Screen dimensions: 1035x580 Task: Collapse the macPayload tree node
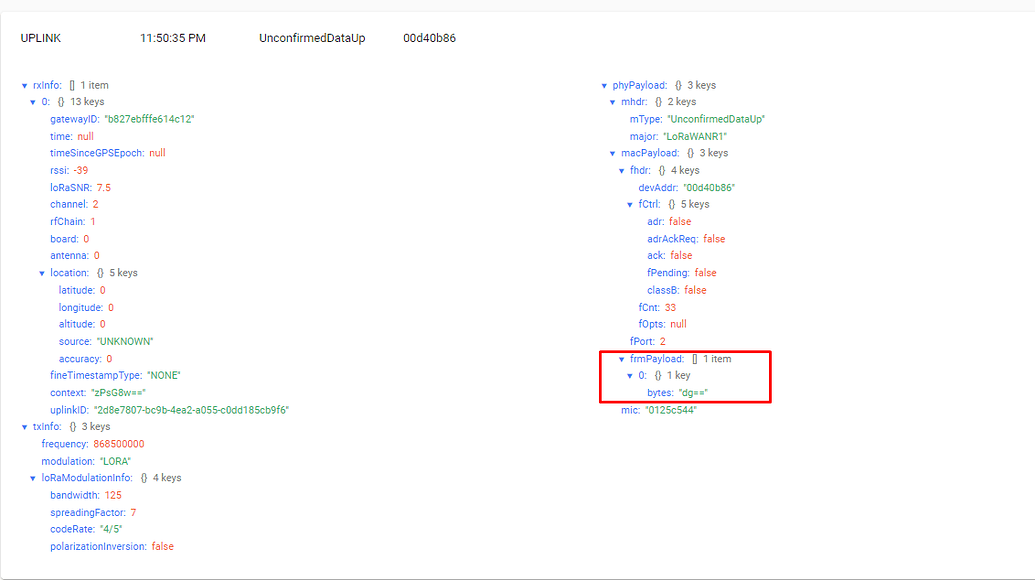coord(613,152)
